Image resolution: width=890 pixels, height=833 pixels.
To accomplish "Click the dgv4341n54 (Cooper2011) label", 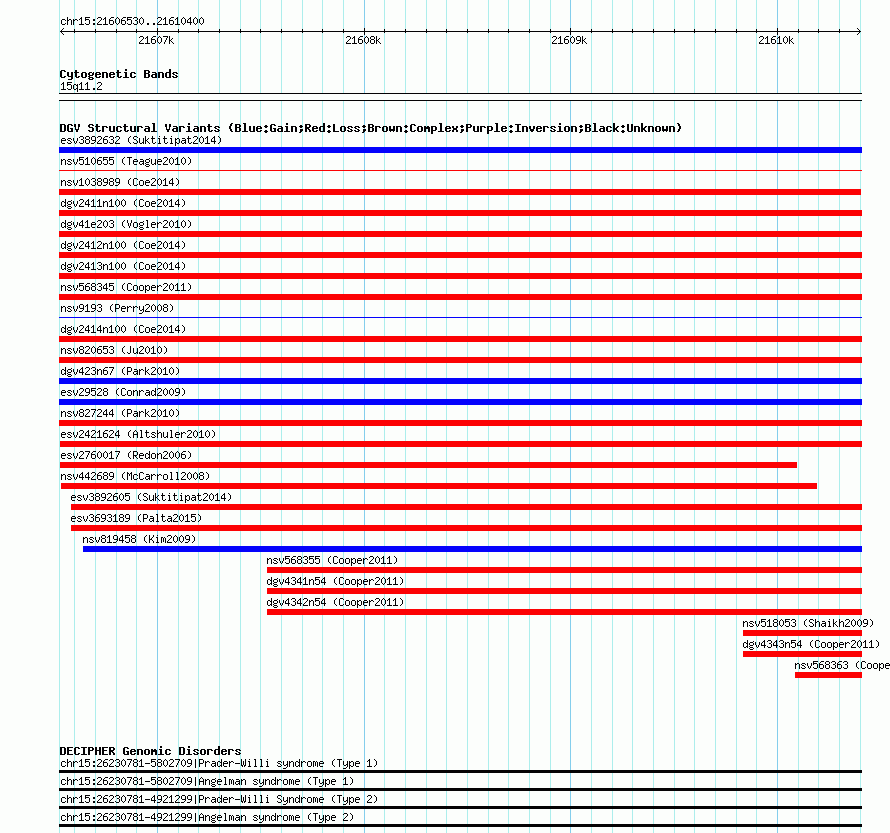I will [335, 581].
